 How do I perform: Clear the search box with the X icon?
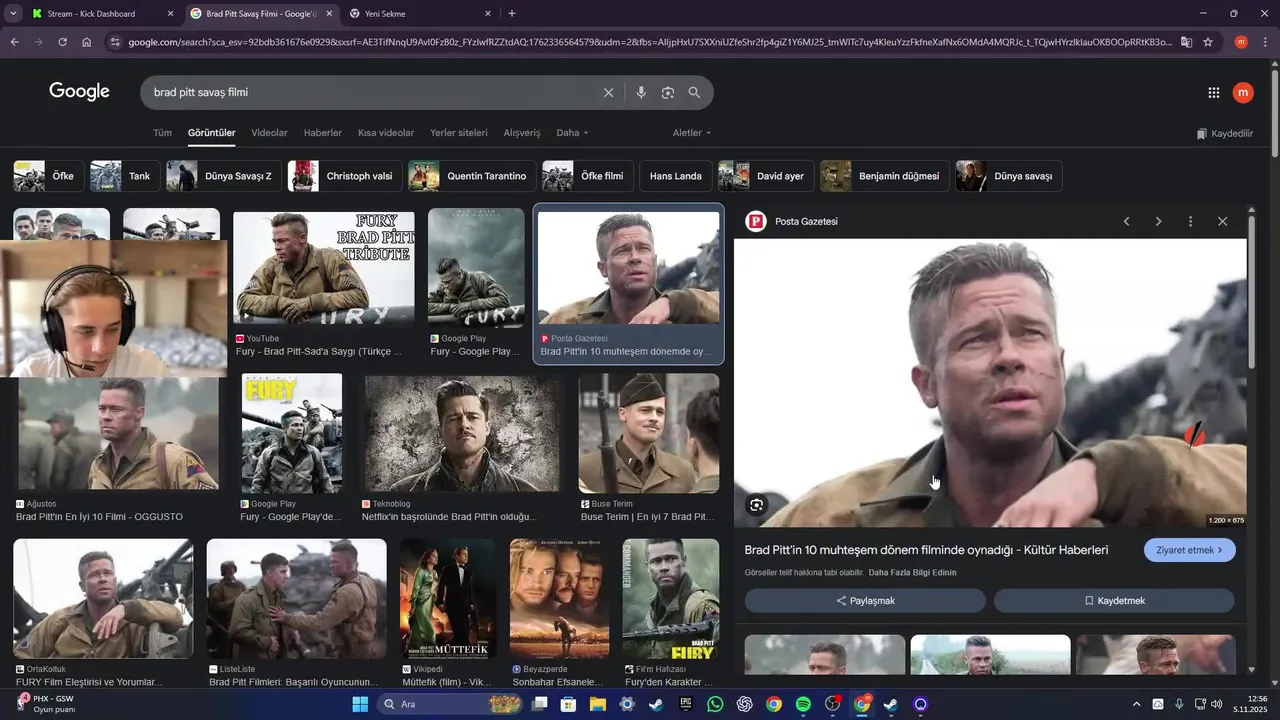pos(608,92)
